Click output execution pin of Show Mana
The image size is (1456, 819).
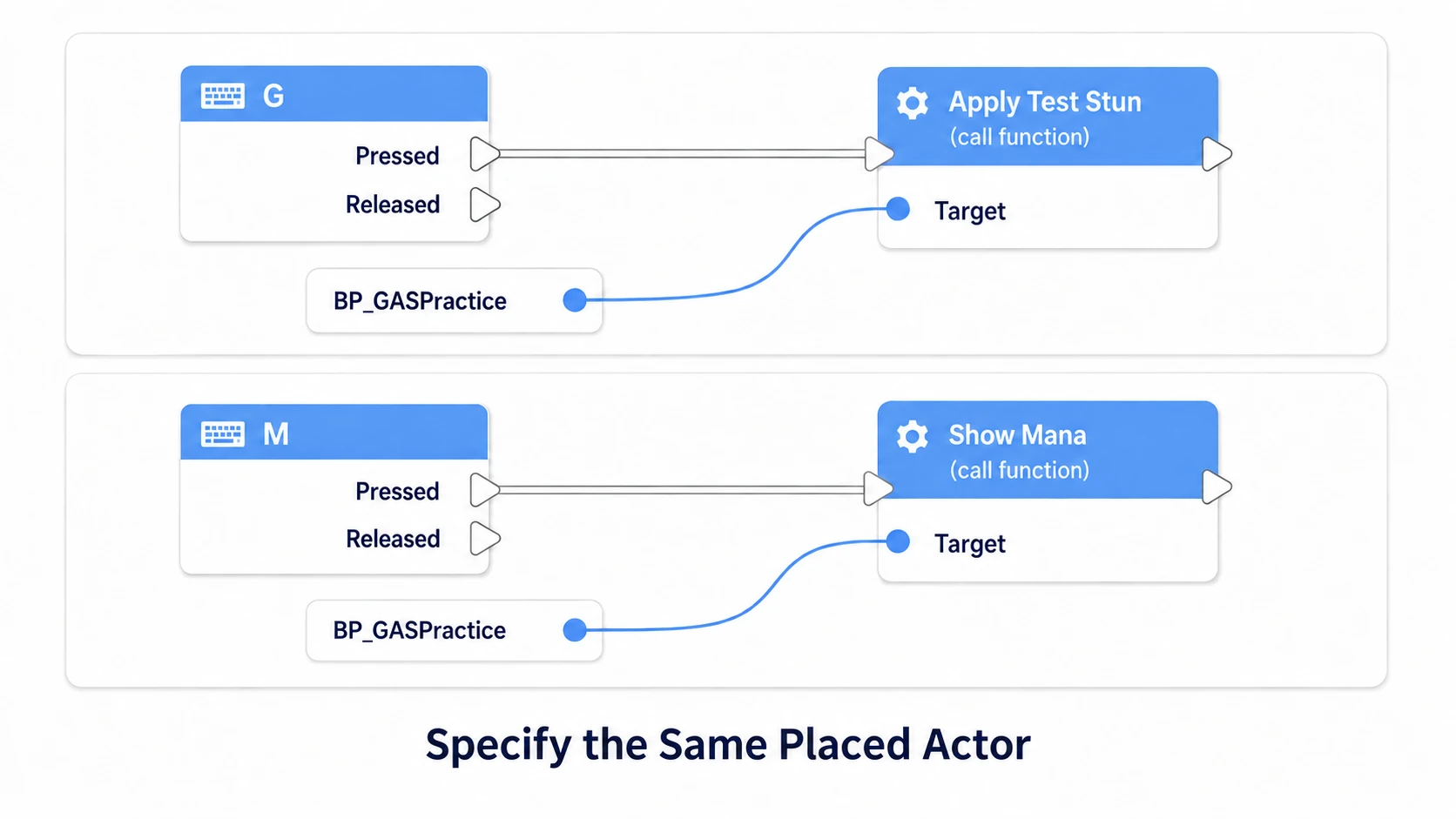pos(1217,487)
